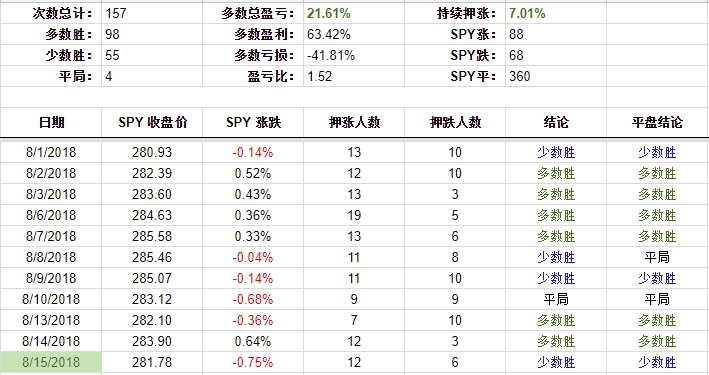
Task: Click the 280.93 closing price cell
Action: (152, 152)
